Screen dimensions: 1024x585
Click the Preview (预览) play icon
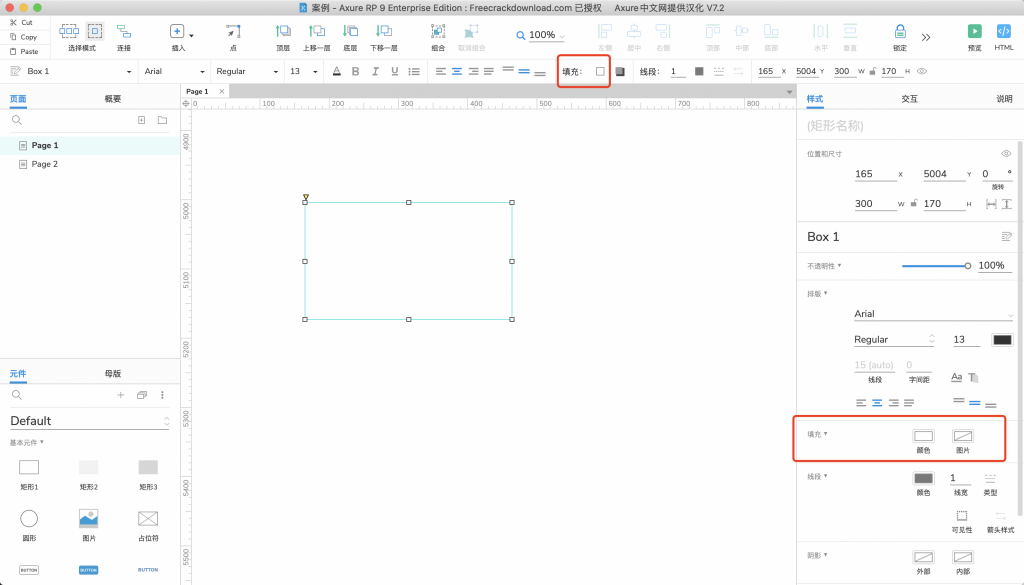pos(974,32)
